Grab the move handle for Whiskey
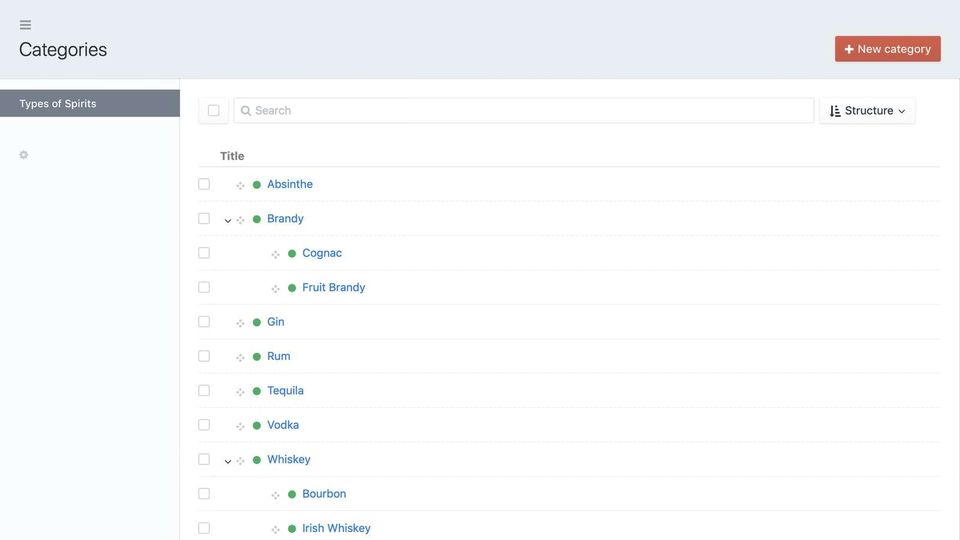This screenshot has height=540, width=960. click(240, 460)
